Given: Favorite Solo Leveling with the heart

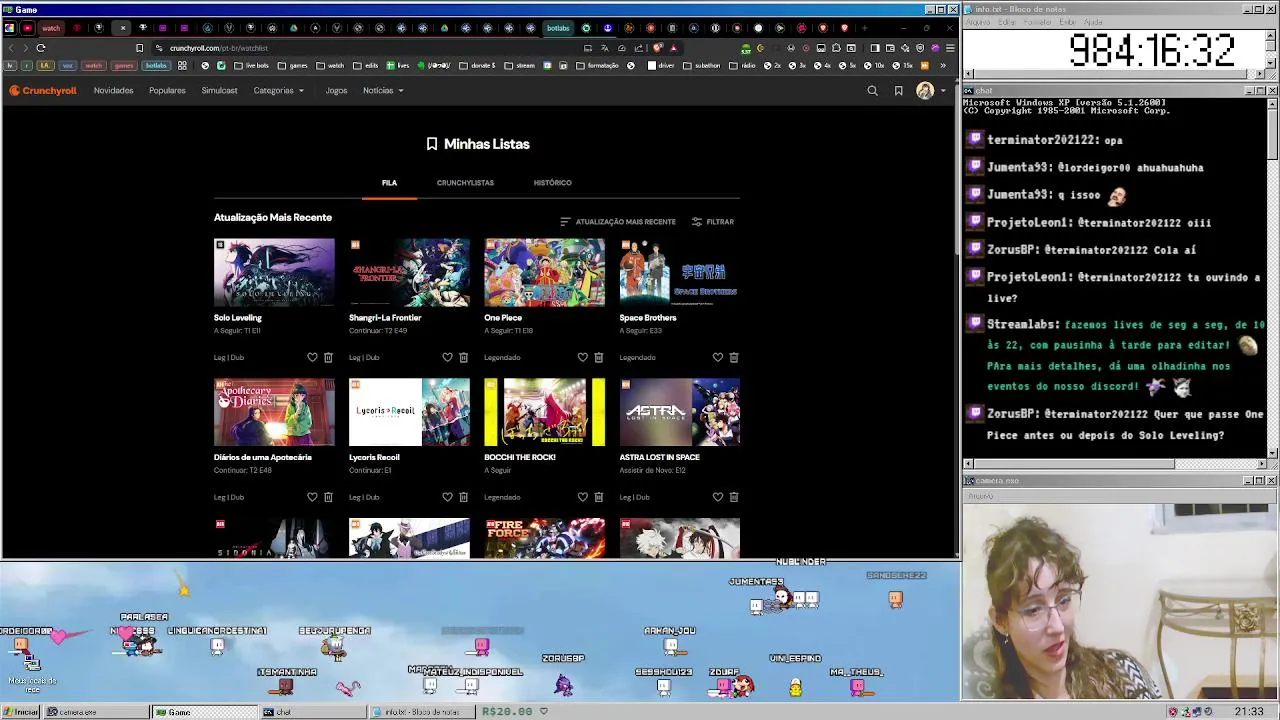Looking at the screenshot, I should [x=312, y=357].
